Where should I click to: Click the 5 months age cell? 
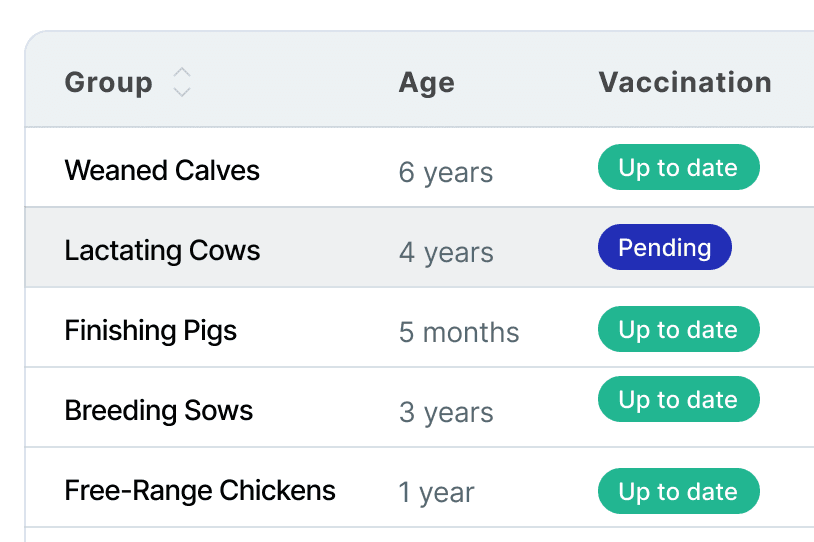coord(459,332)
